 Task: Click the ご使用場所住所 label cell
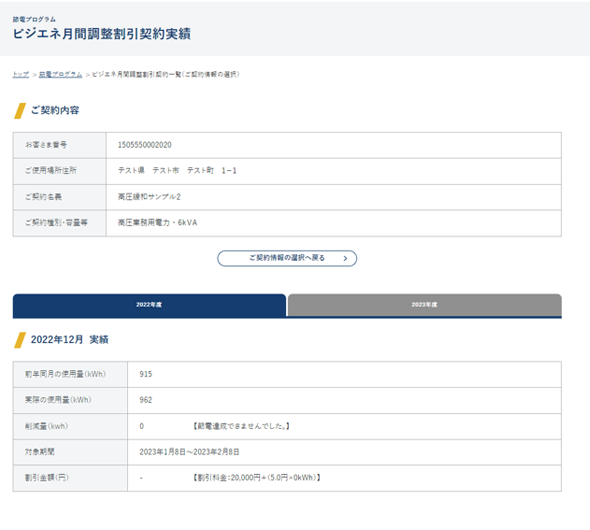tap(59, 171)
